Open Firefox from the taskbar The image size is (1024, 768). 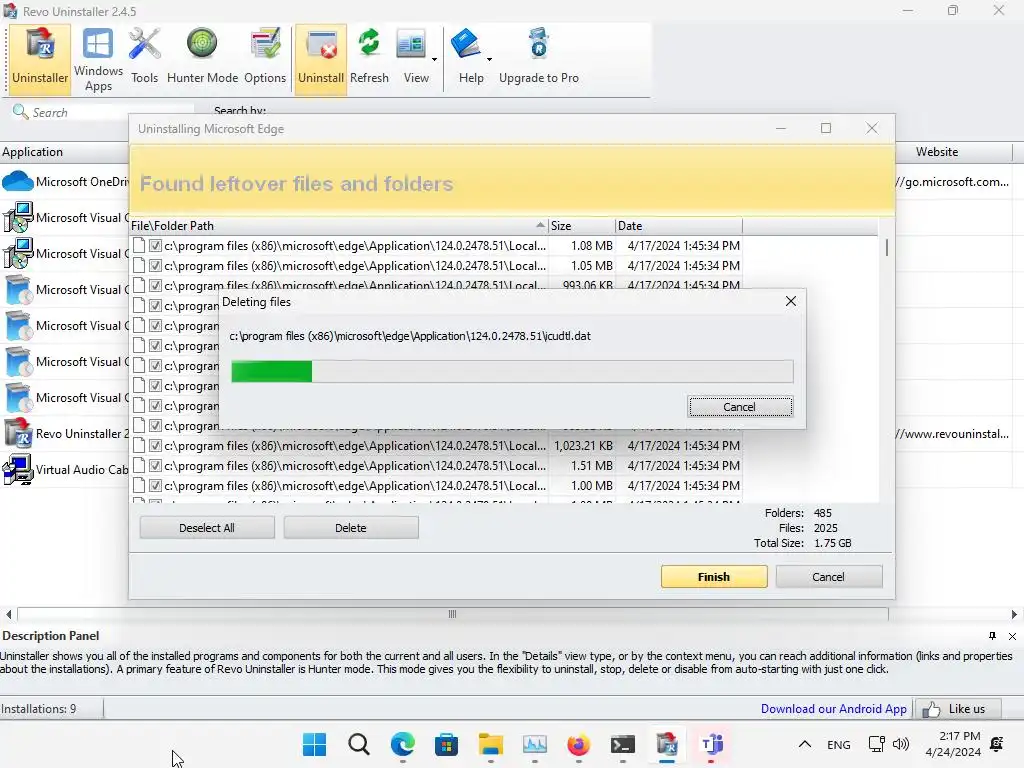[579, 744]
